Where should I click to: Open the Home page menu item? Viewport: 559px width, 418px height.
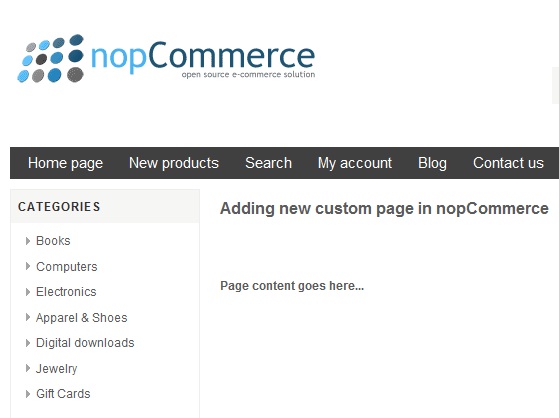[x=65, y=163]
